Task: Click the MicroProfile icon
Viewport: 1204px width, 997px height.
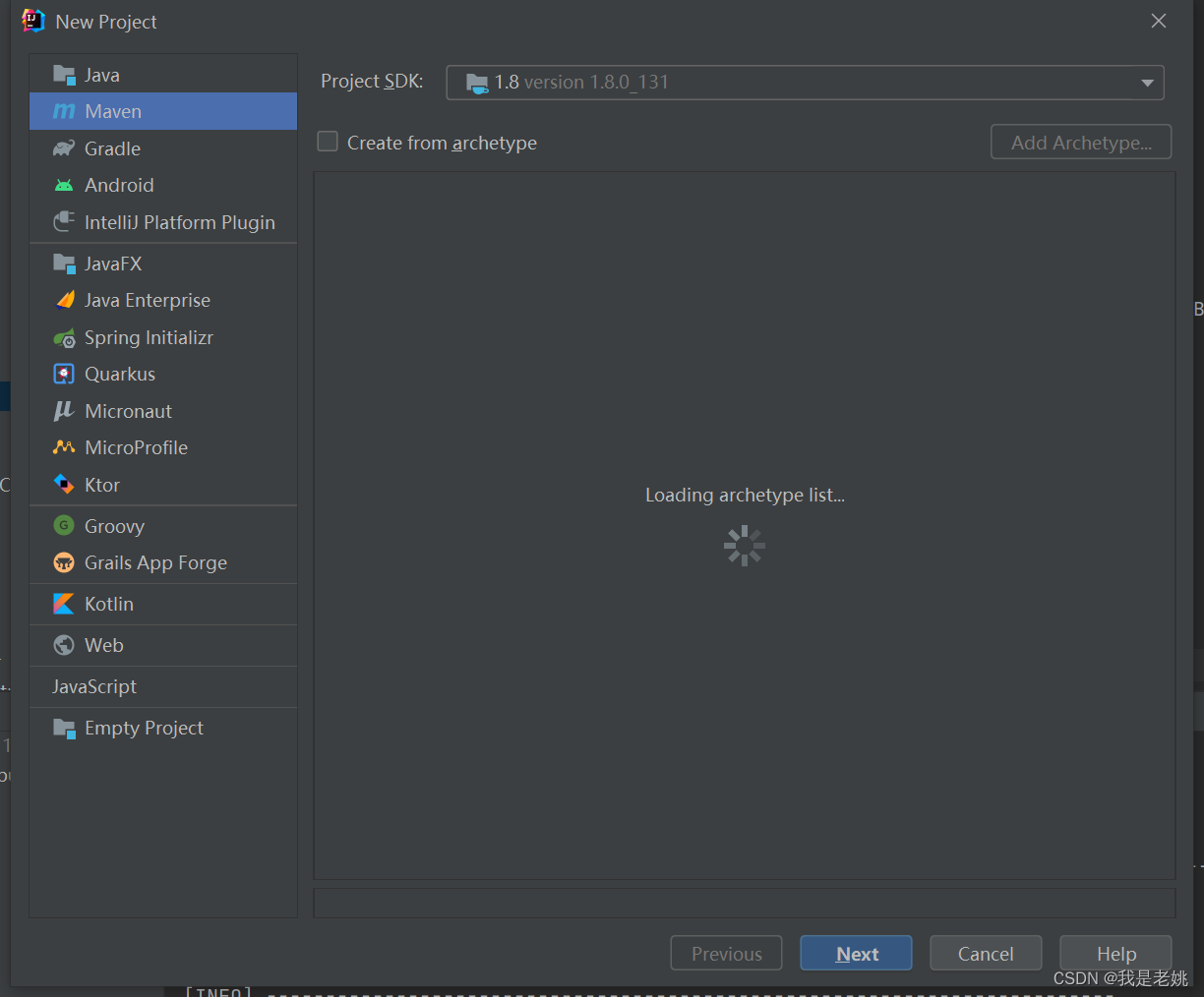Action: (x=64, y=447)
